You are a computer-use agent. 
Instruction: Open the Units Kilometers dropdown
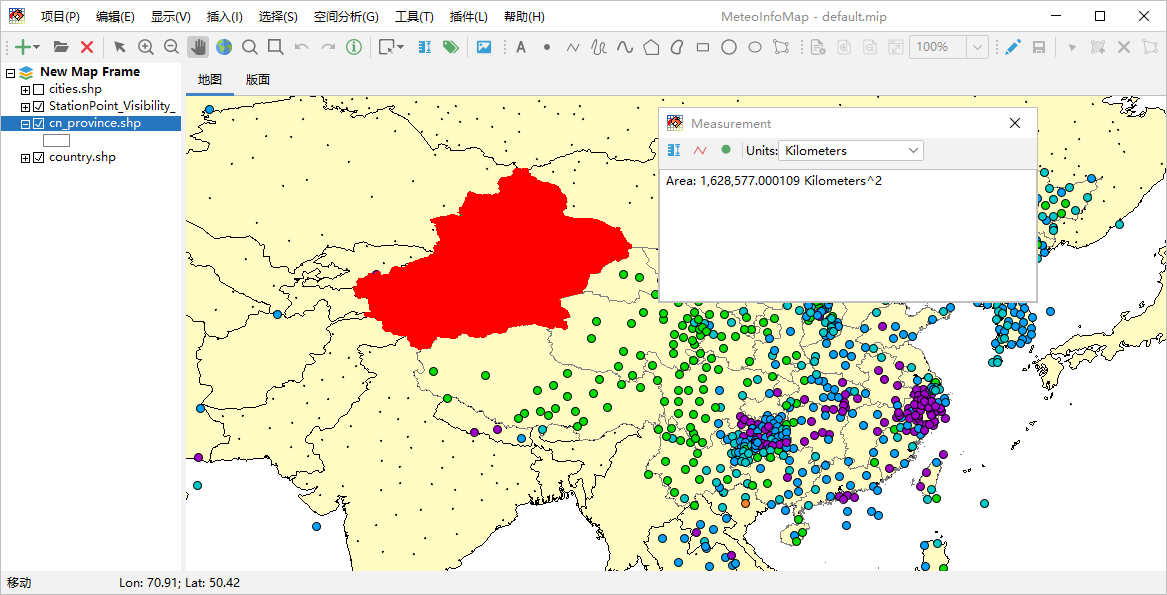[x=851, y=150]
